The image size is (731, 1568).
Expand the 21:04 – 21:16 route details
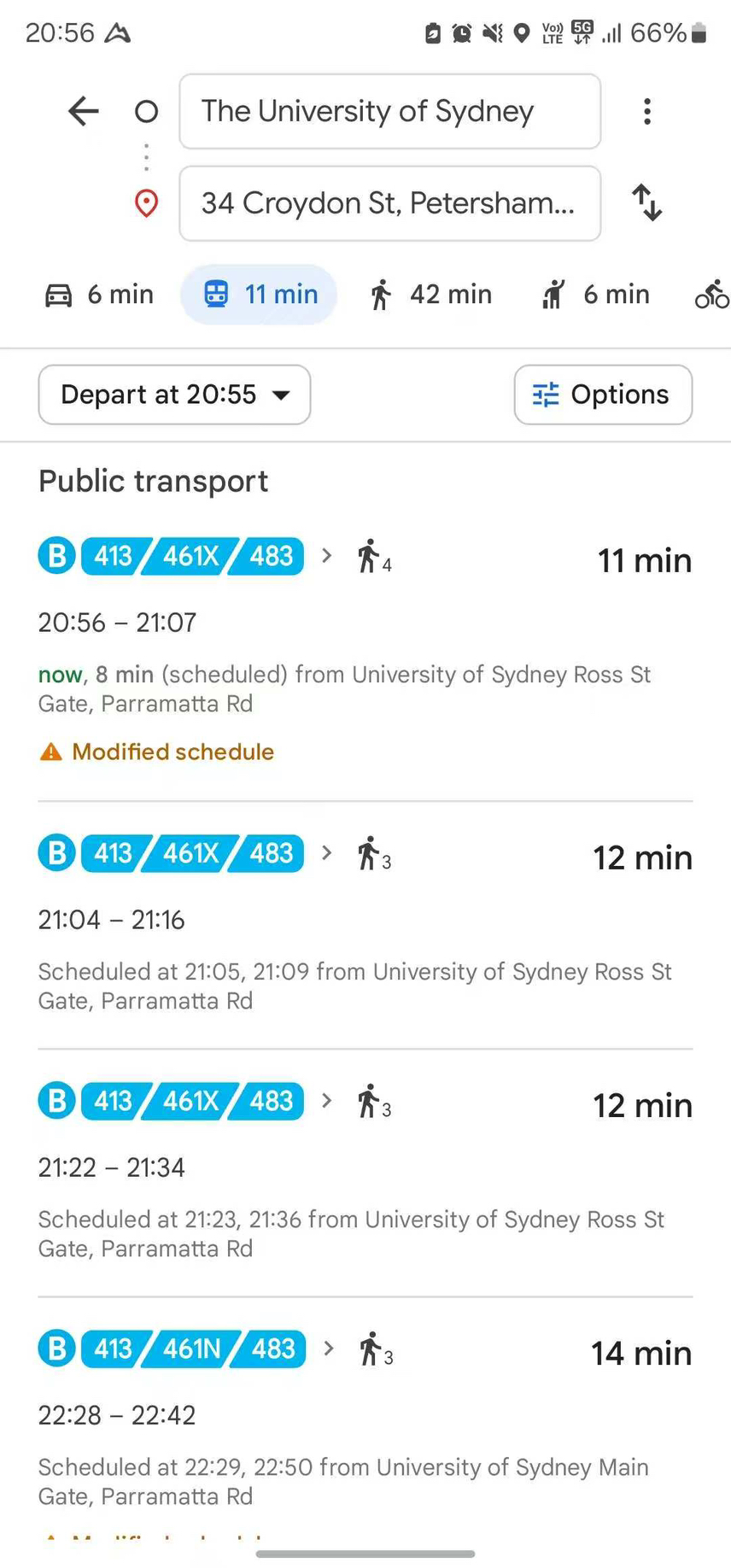tap(365, 925)
